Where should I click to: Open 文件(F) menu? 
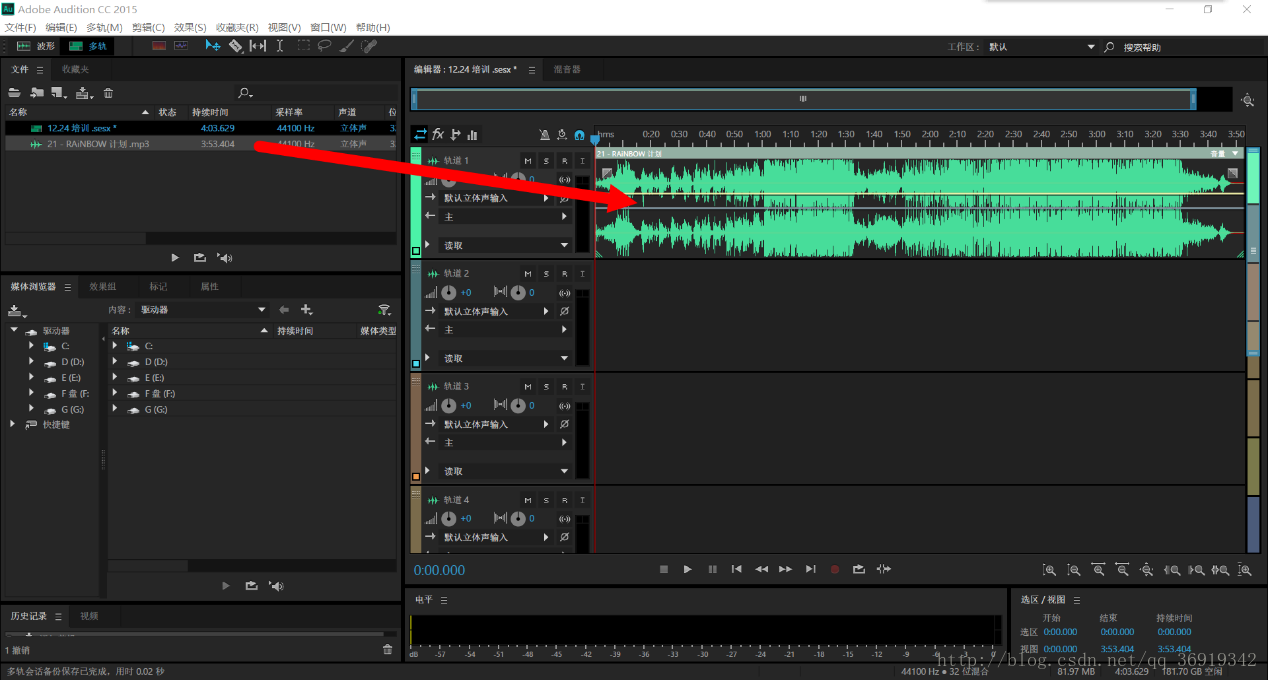pos(20,27)
